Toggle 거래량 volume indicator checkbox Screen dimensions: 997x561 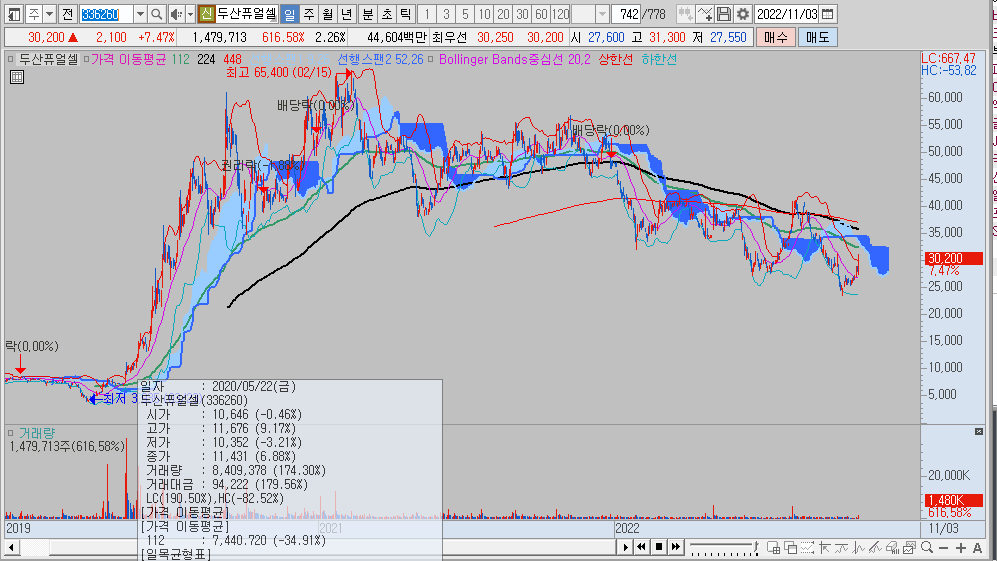coord(10,433)
